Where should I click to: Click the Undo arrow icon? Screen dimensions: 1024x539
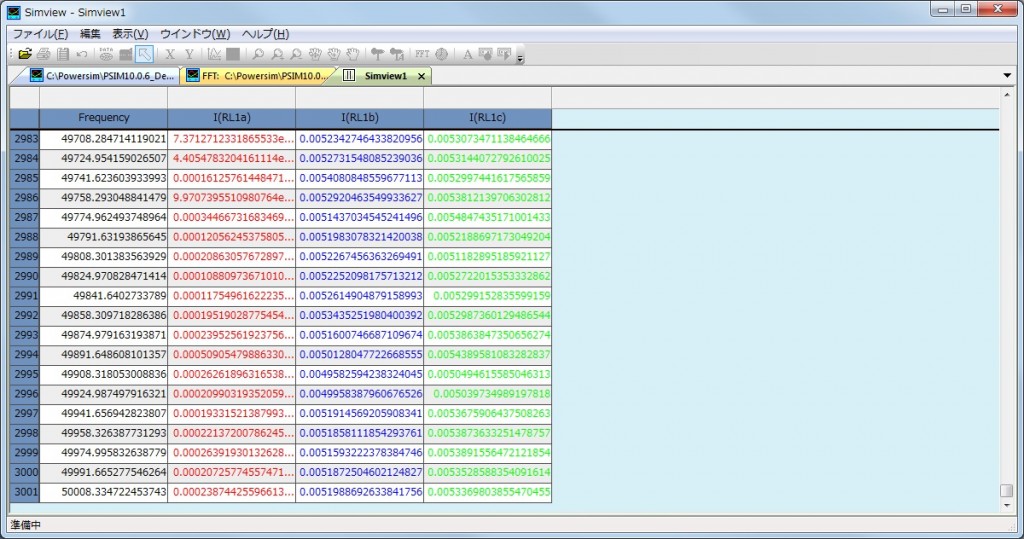pyautogui.click(x=82, y=54)
